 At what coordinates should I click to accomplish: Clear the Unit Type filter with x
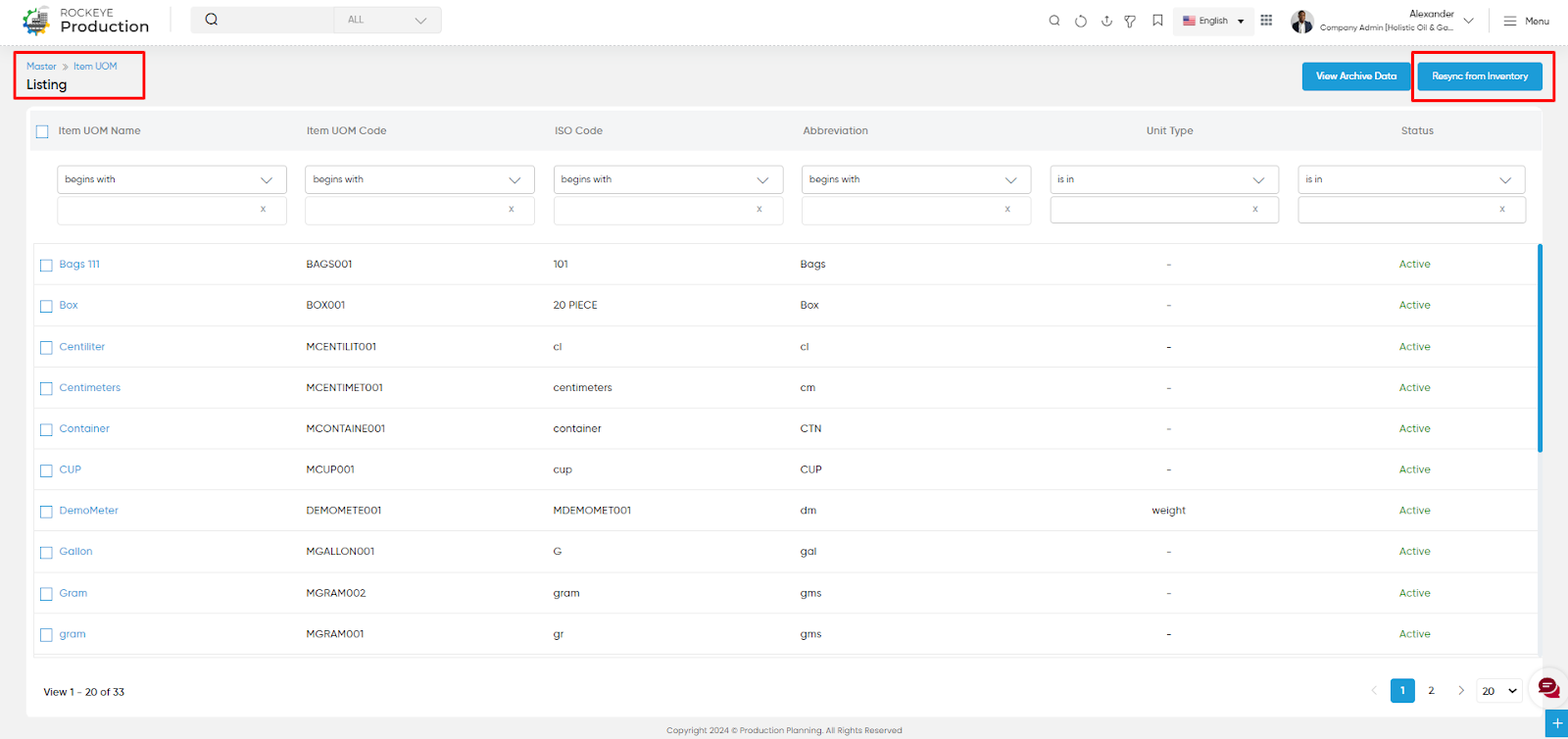[x=1254, y=209]
